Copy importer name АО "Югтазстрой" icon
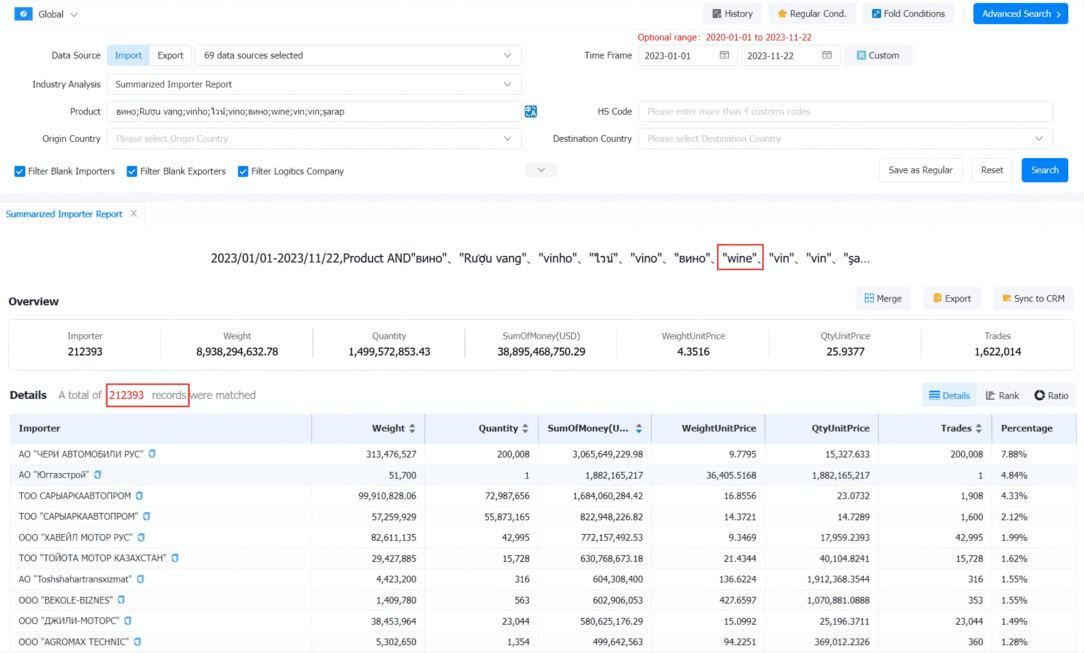Viewport: 1084px width, 653px height. point(97,475)
